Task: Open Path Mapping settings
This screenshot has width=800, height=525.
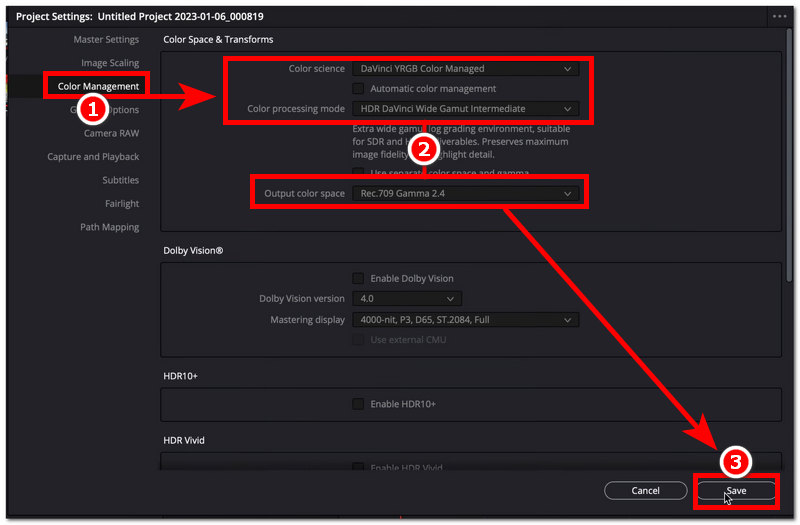Action: (x=109, y=227)
